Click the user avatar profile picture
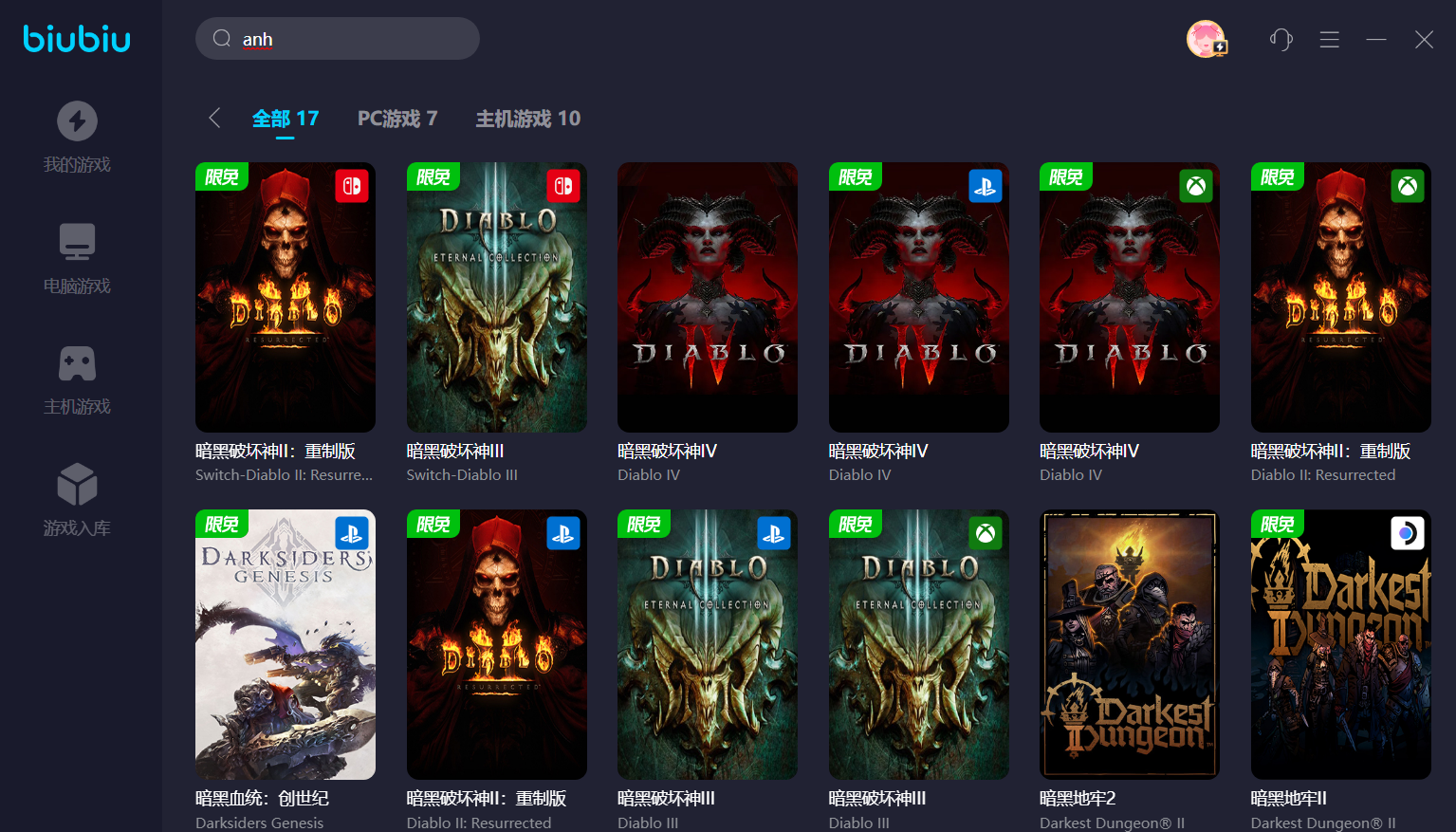Screen dimensions: 1456x832 coord(1206,39)
